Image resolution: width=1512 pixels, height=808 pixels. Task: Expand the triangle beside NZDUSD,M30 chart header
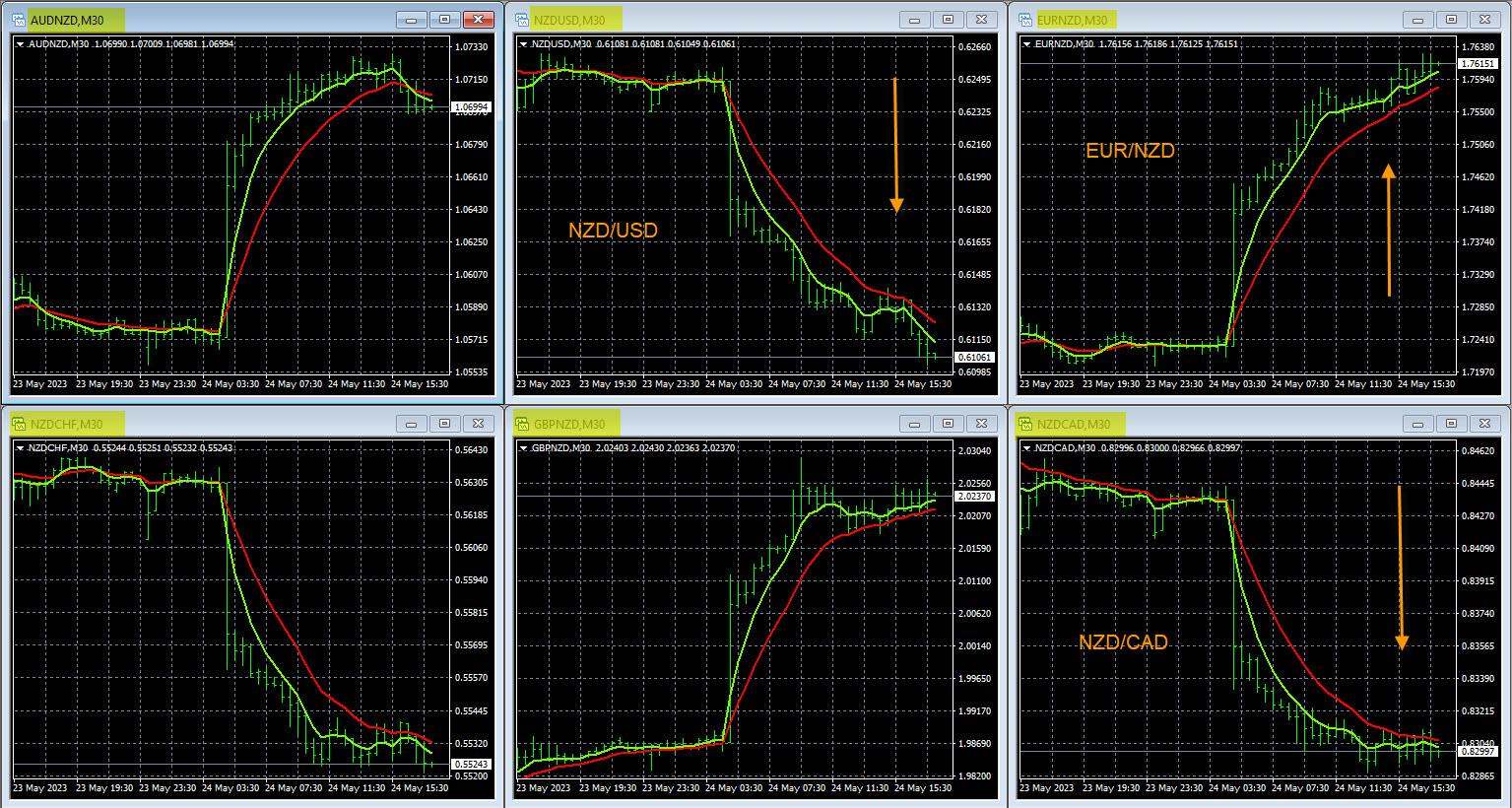point(524,44)
